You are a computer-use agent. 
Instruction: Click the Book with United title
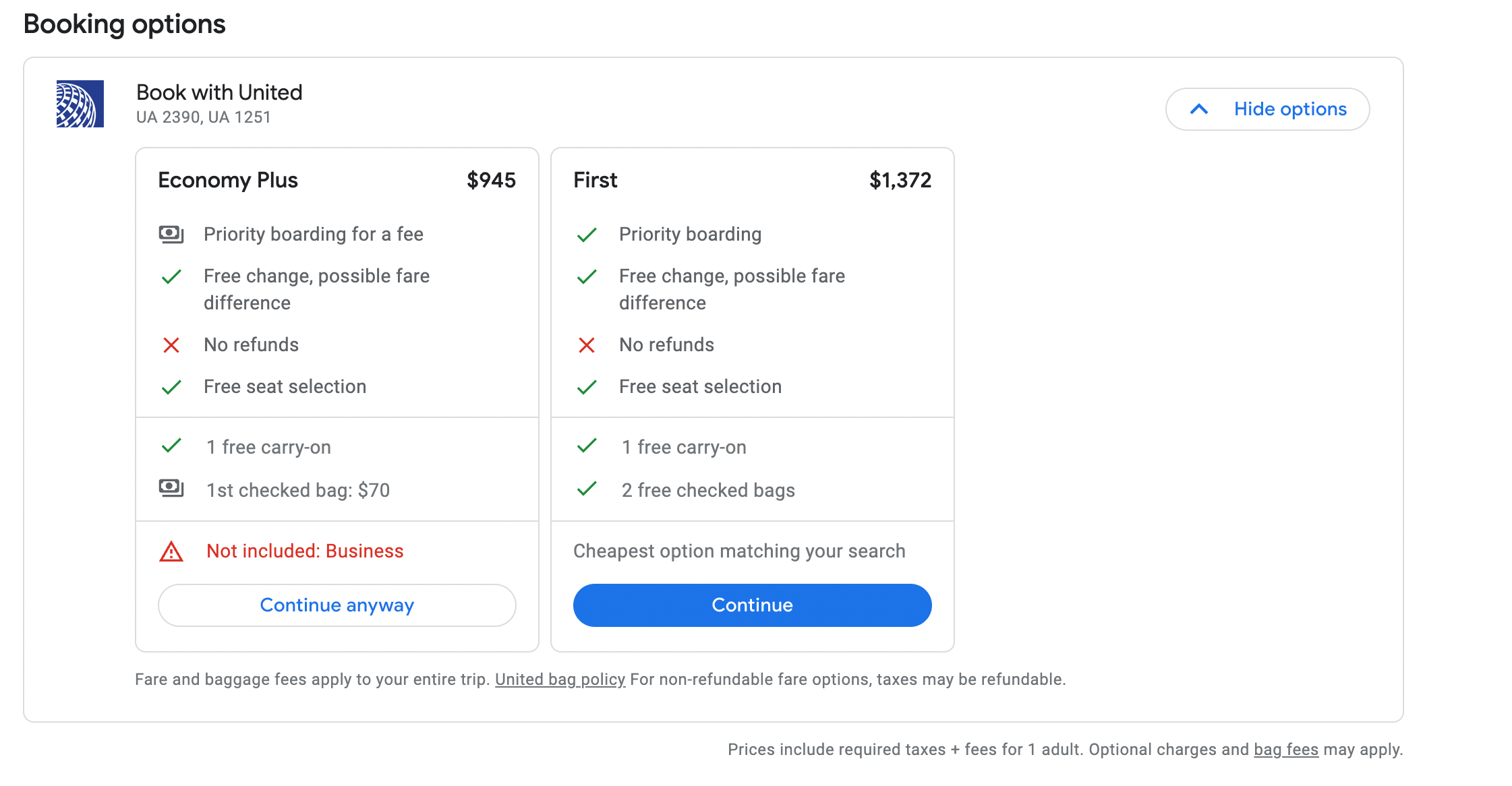[219, 92]
